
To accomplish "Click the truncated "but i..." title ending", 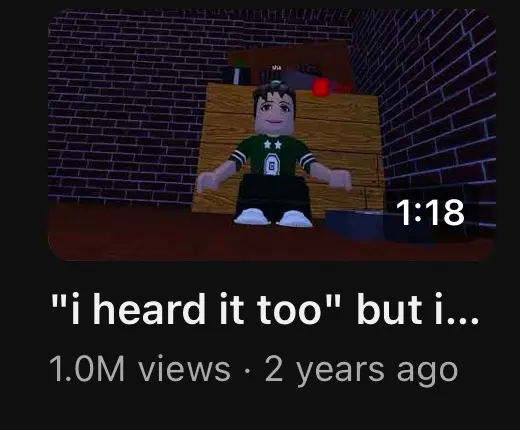I will pos(418,309).
